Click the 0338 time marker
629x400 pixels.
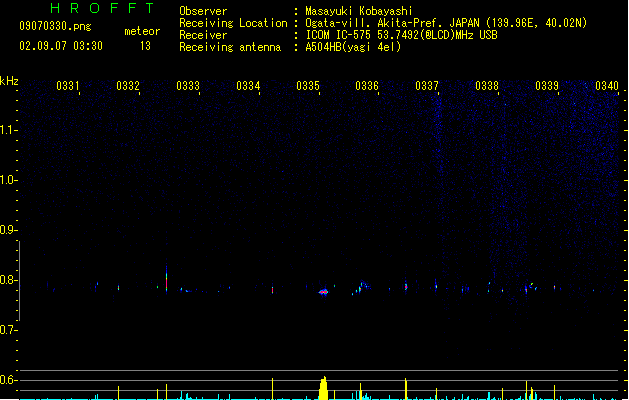tap(487, 86)
